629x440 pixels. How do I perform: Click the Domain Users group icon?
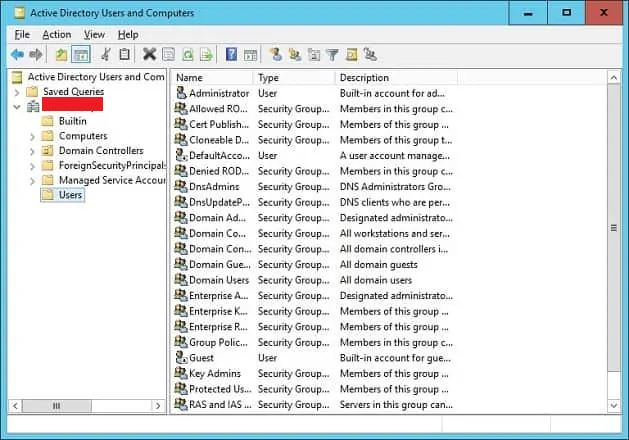[x=181, y=280]
